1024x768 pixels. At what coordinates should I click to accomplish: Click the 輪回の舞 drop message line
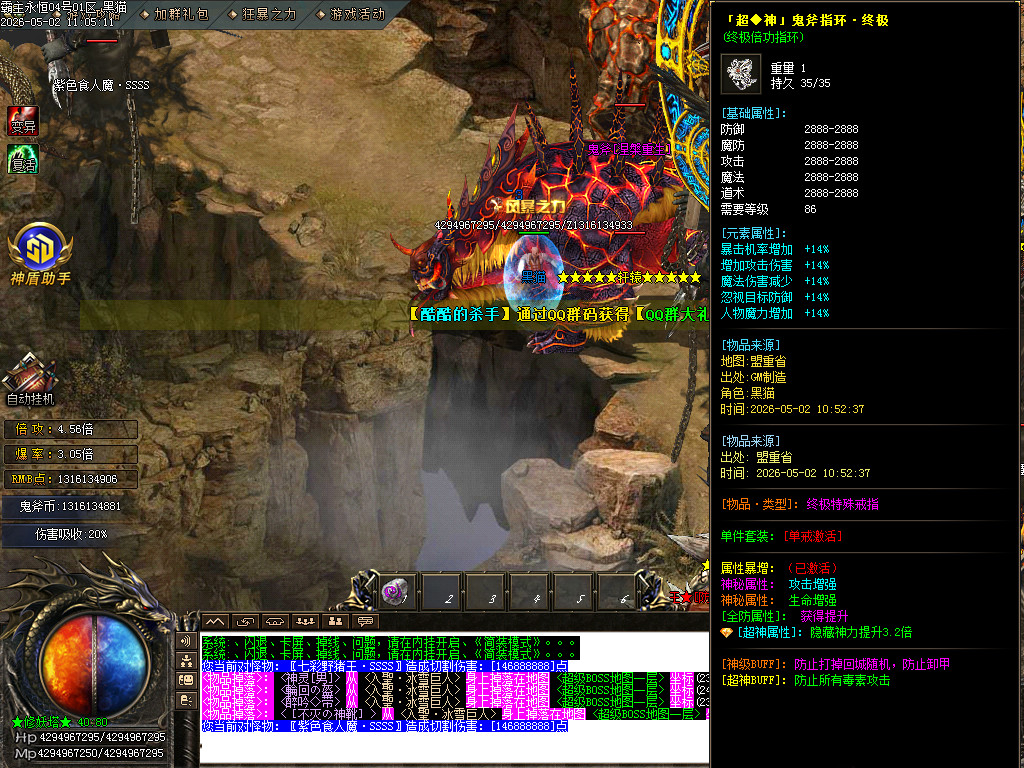click(455, 690)
